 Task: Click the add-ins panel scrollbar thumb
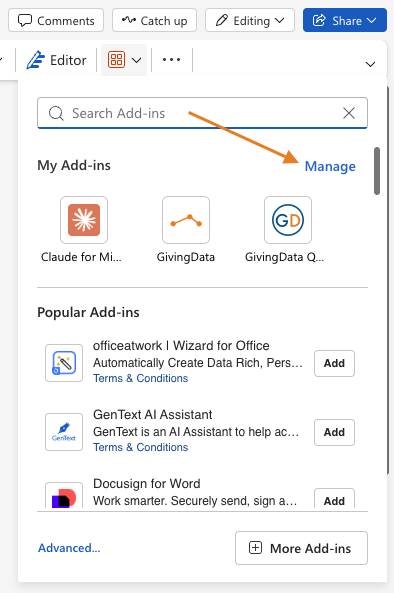tap(377, 171)
